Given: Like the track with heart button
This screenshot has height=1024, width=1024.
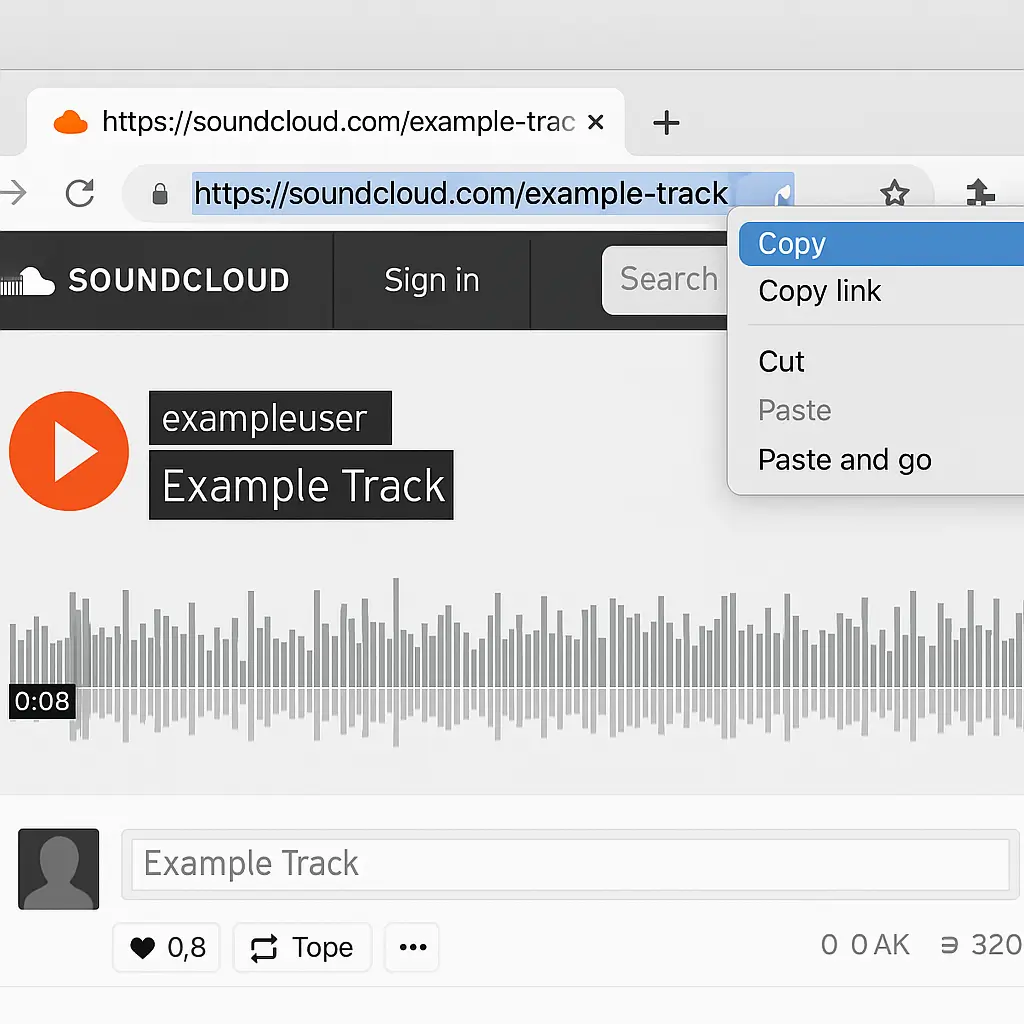Looking at the screenshot, I should pyautogui.click(x=166, y=947).
